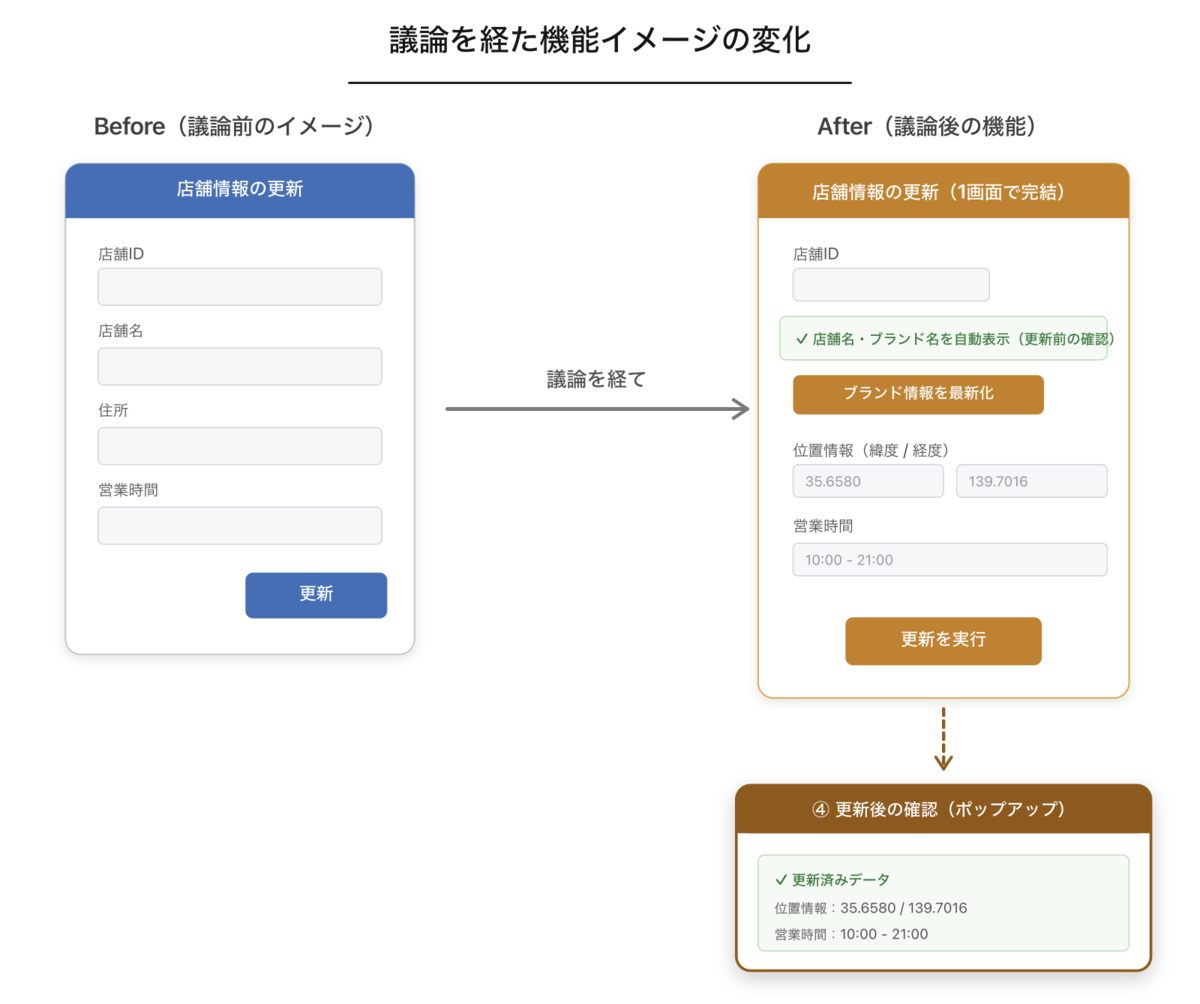Click the 営業時間 field in Before form
Image resolution: width=1200 pixels, height=1004 pixels.
240,526
